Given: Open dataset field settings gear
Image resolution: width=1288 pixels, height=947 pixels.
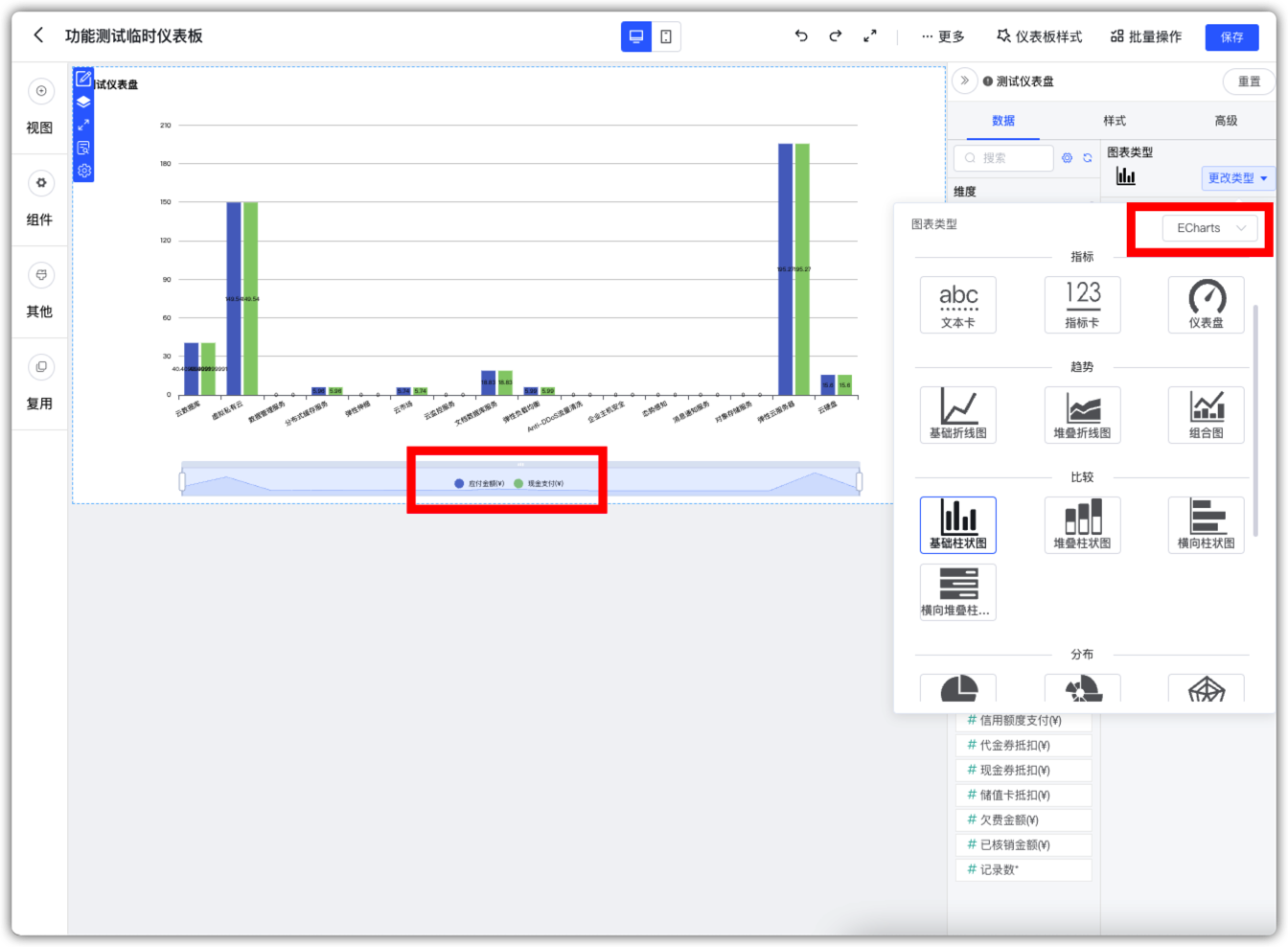Looking at the screenshot, I should (1067, 158).
